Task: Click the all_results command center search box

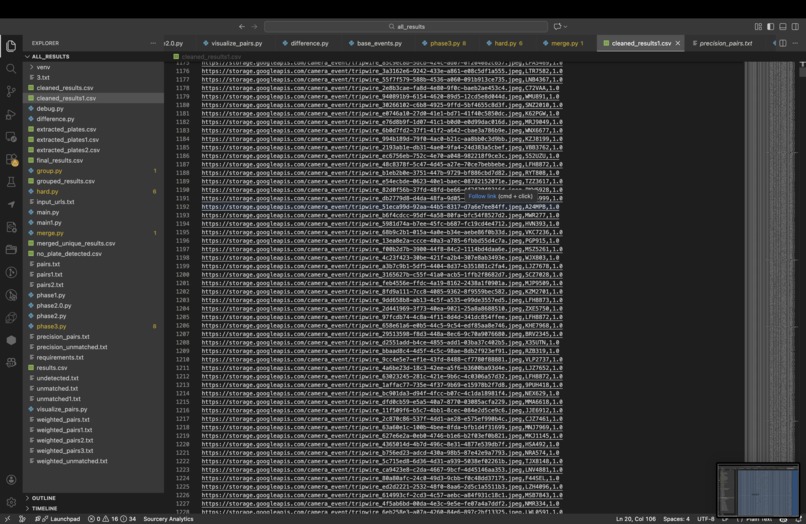Action: 406,27
